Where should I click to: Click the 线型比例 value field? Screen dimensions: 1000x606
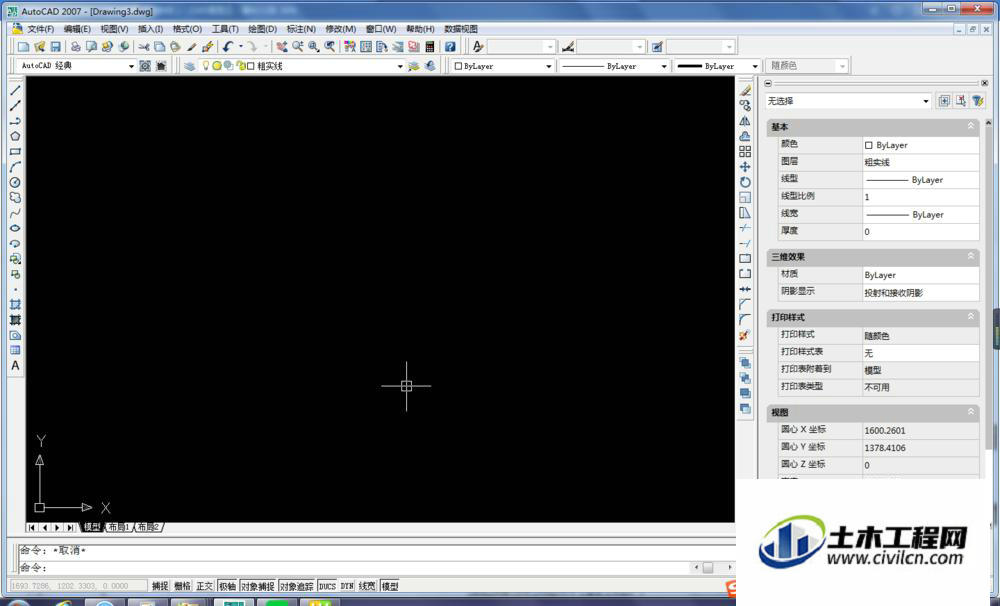[920, 196]
